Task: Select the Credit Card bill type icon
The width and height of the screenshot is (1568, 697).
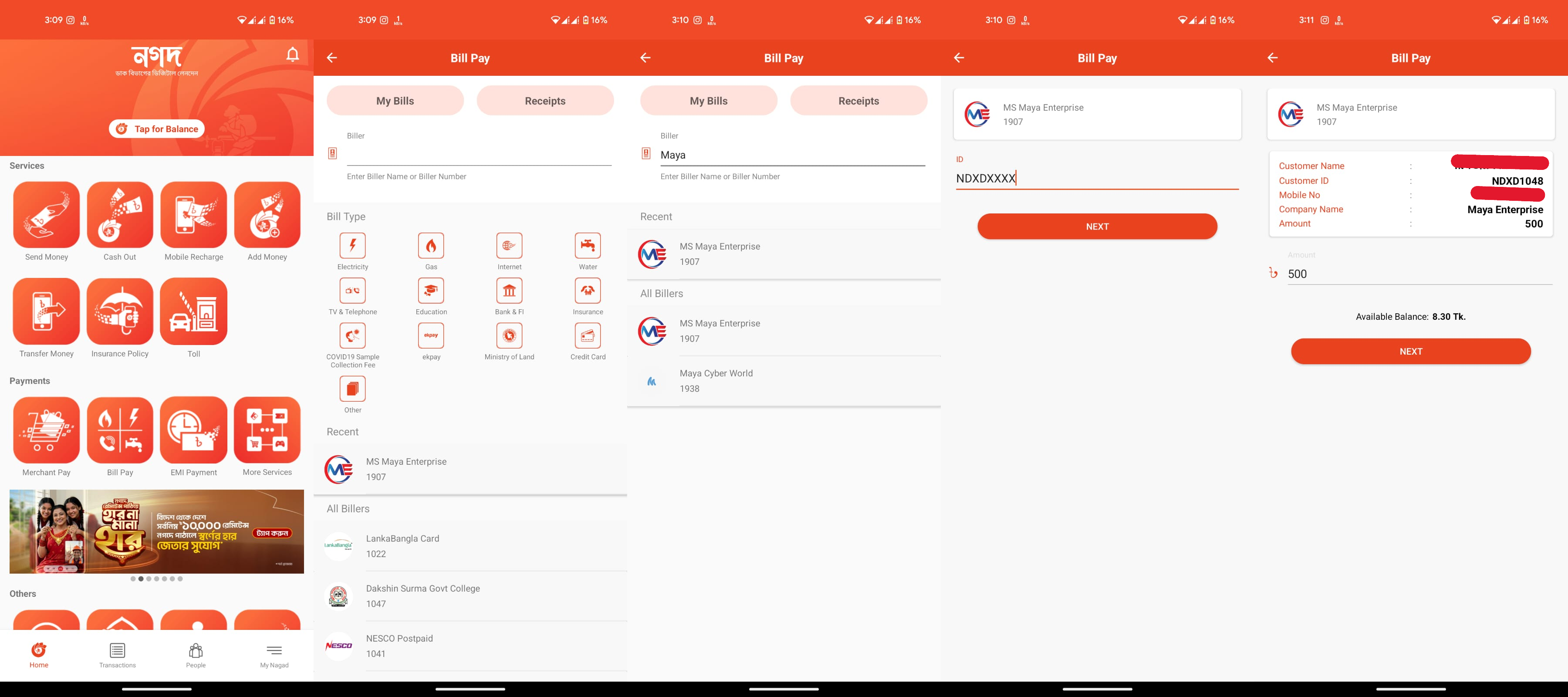Action: pyautogui.click(x=588, y=336)
